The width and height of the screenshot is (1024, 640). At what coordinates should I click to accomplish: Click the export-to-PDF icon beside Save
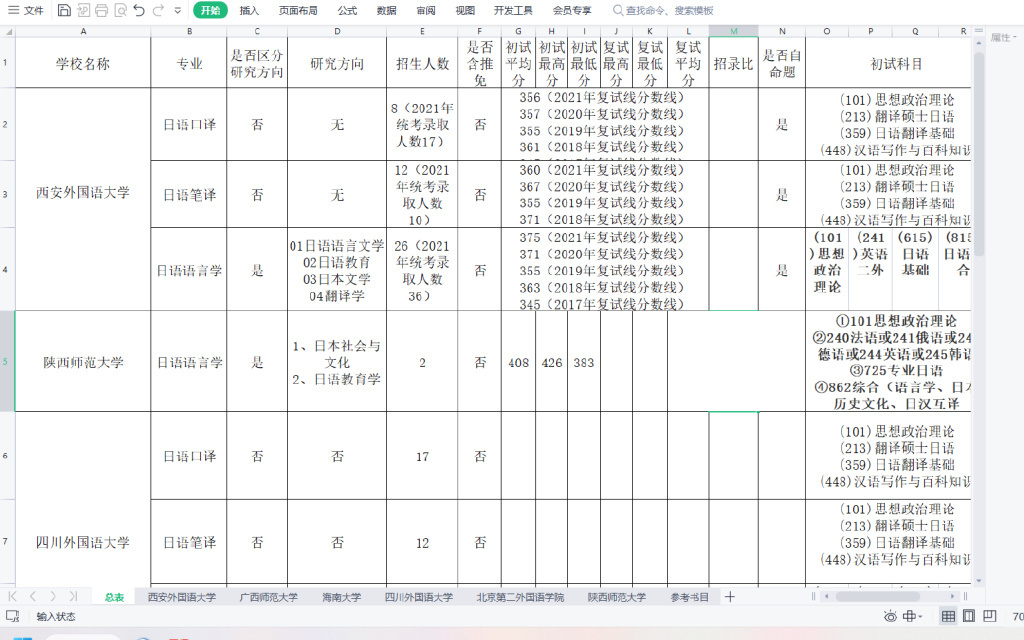83,10
